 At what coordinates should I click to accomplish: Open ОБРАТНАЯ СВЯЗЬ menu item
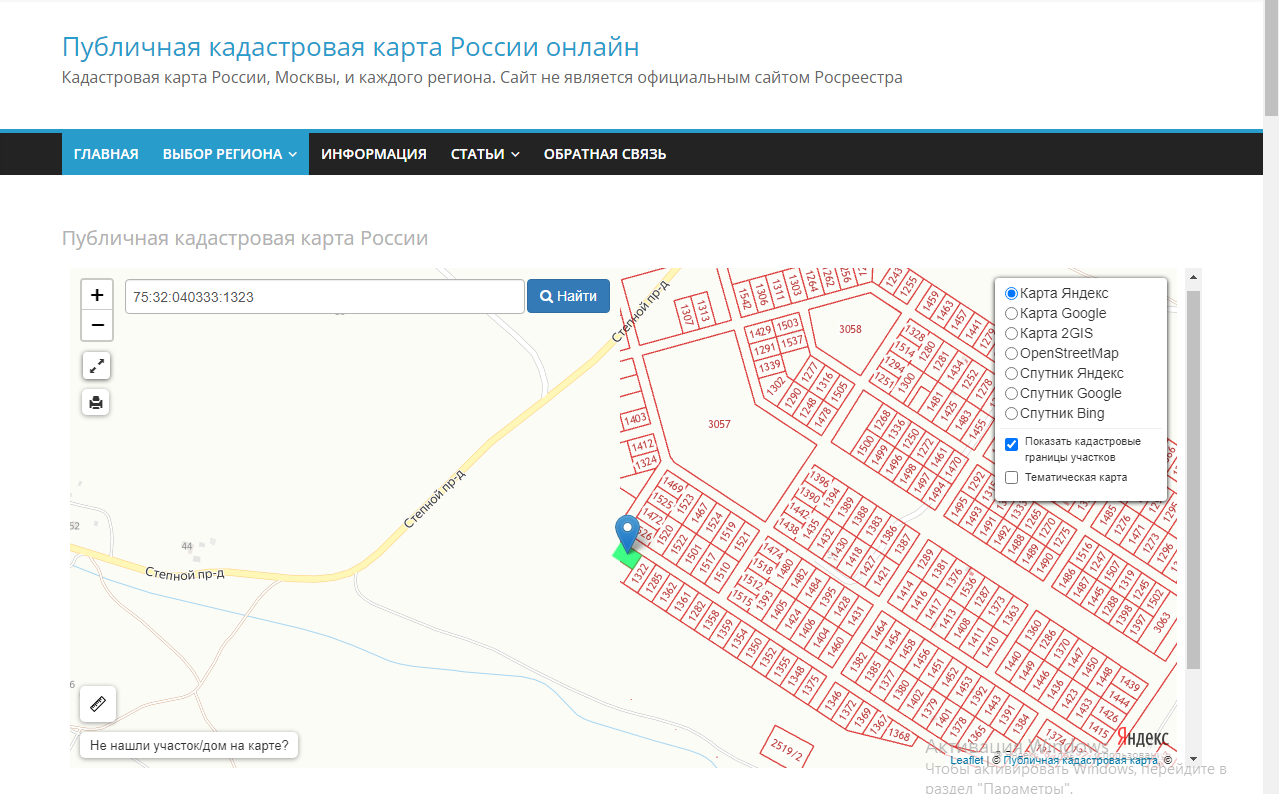(605, 154)
